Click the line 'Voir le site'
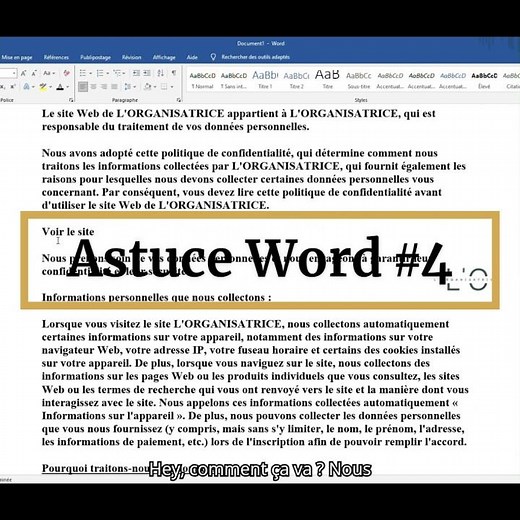The height and width of the screenshot is (520, 520). pyautogui.click(x=68, y=232)
